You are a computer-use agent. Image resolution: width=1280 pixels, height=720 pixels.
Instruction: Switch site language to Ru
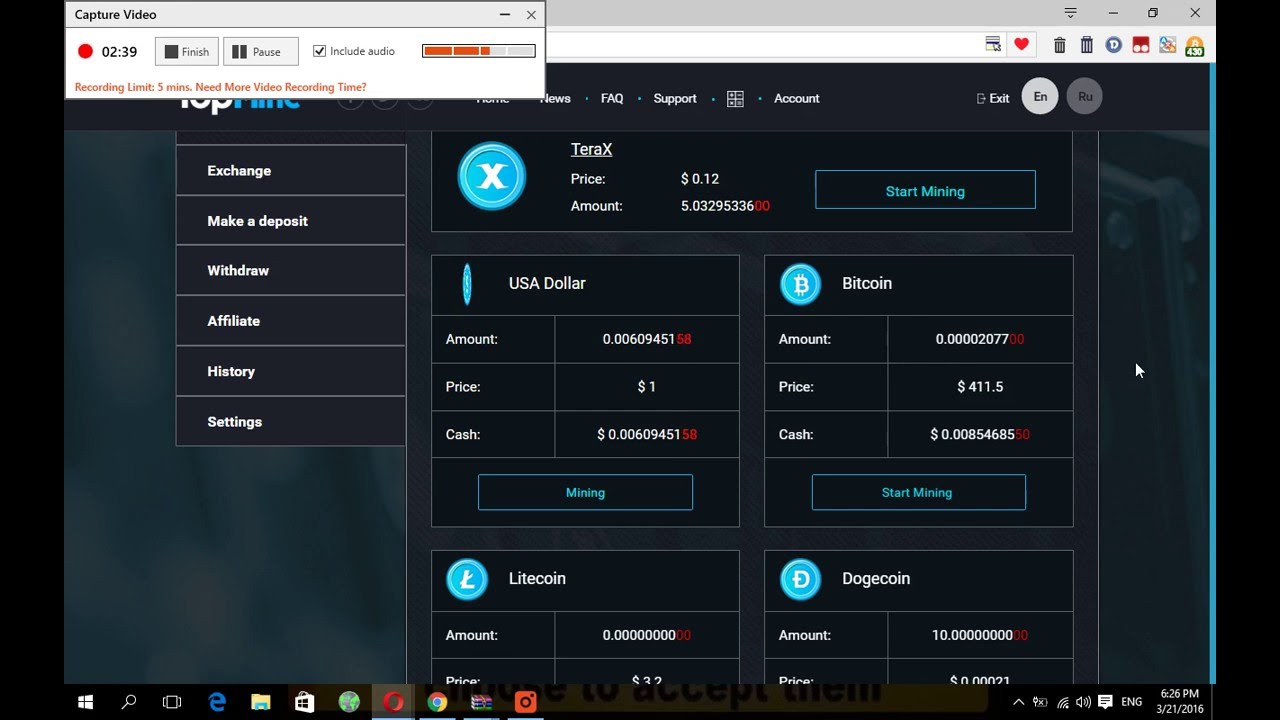tap(1085, 97)
